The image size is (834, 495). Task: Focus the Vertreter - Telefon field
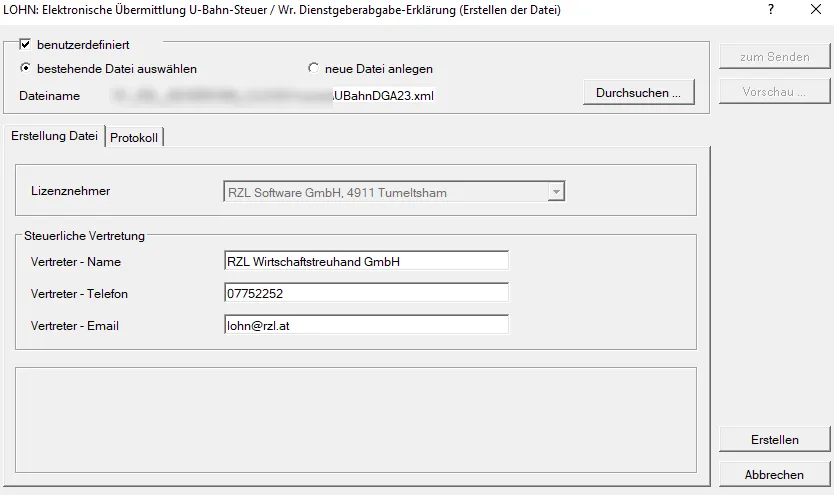click(x=366, y=293)
